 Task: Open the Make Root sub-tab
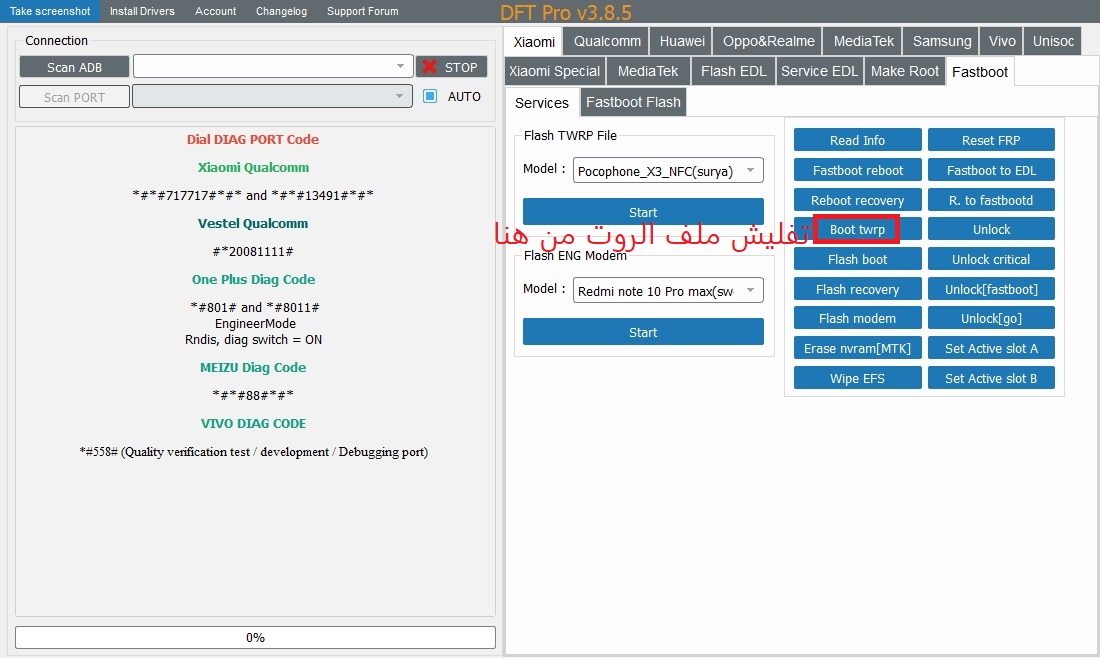904,71
